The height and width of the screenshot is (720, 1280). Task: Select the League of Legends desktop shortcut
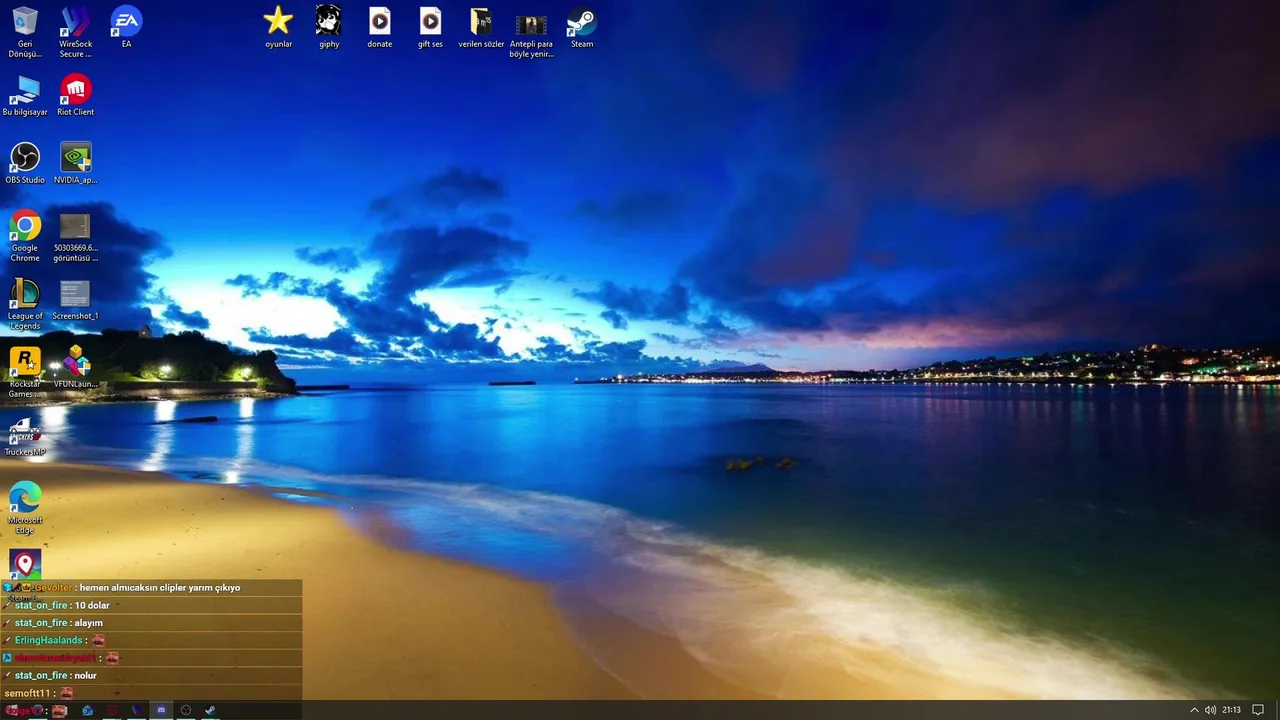tap(25, 305)
